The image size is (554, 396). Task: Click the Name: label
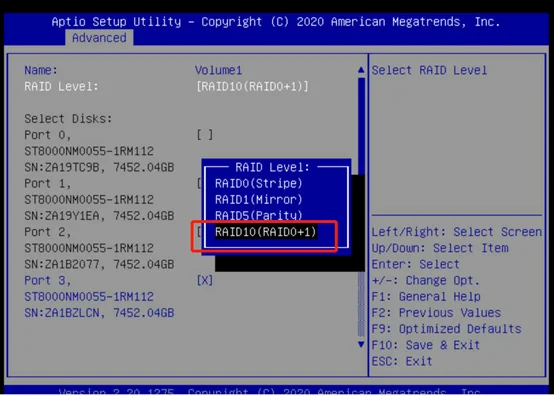coord(41,70)
